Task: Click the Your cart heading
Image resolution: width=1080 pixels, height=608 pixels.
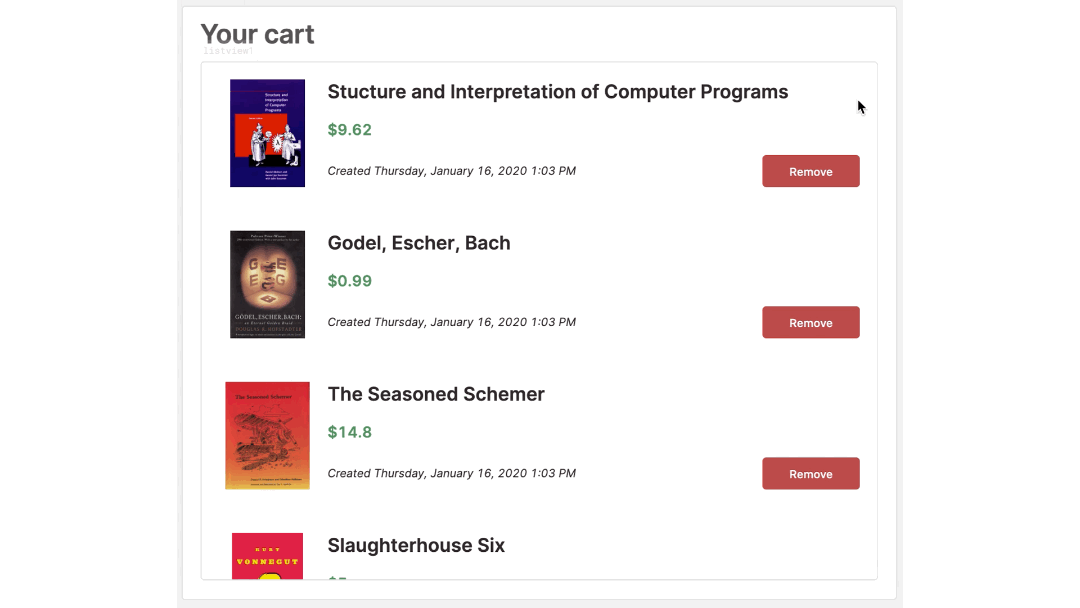Action: click(x=258, y=34)
